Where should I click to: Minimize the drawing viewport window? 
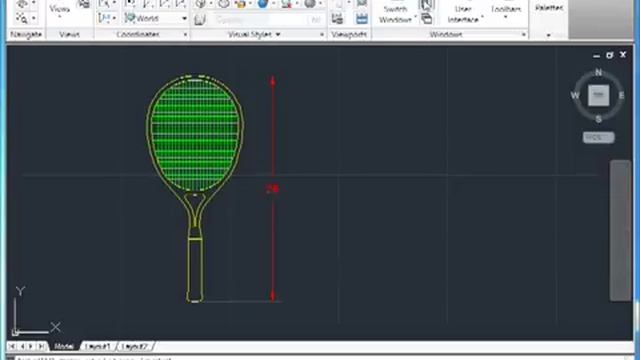tap(596, 56)
